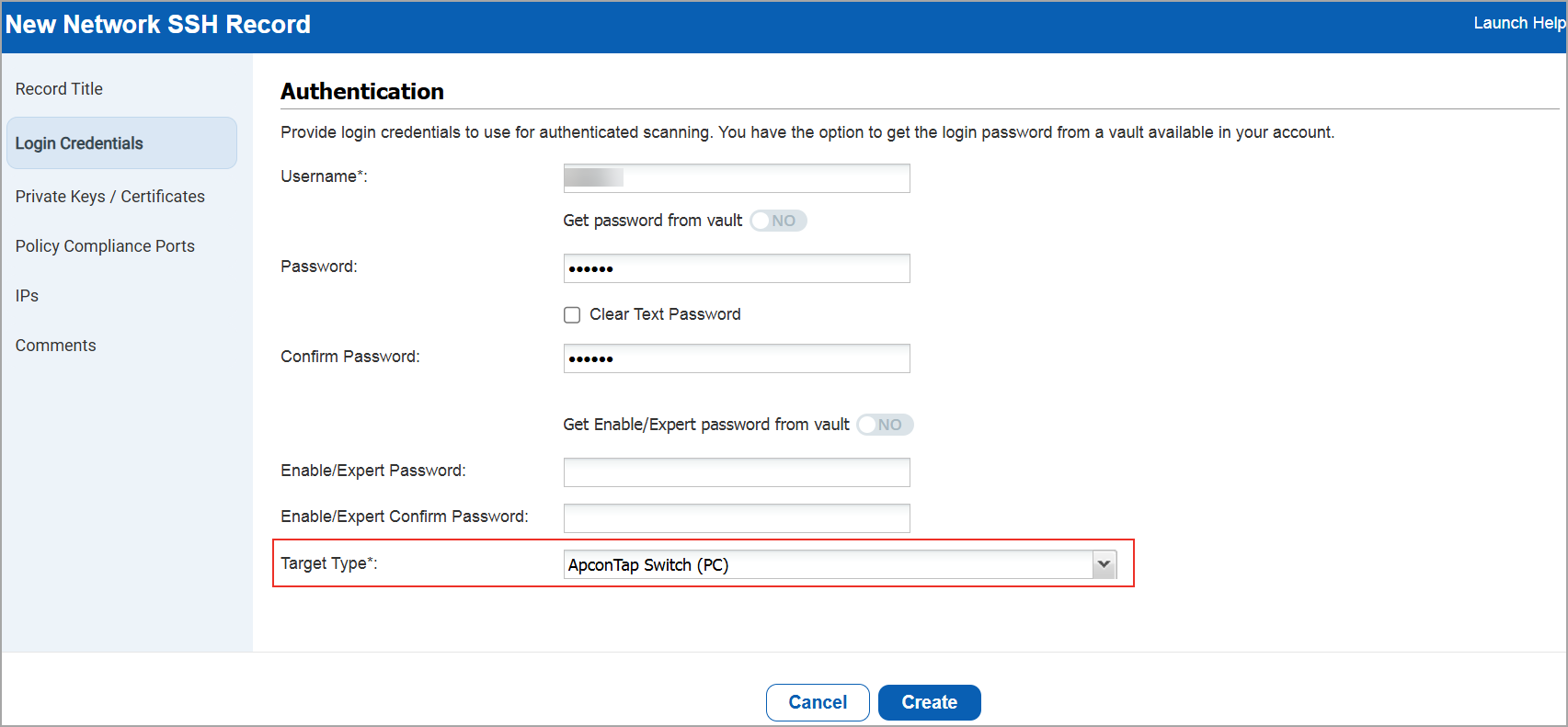Open the Comments section
This screenshot has height=727, width=1568.
pyautogui.click(x=55, y=346)
